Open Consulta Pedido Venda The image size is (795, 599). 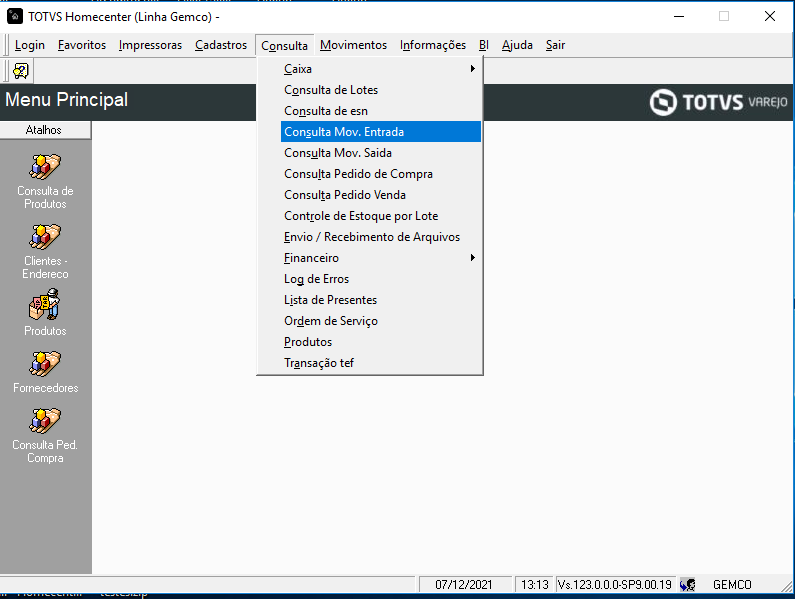coord(380,195)
